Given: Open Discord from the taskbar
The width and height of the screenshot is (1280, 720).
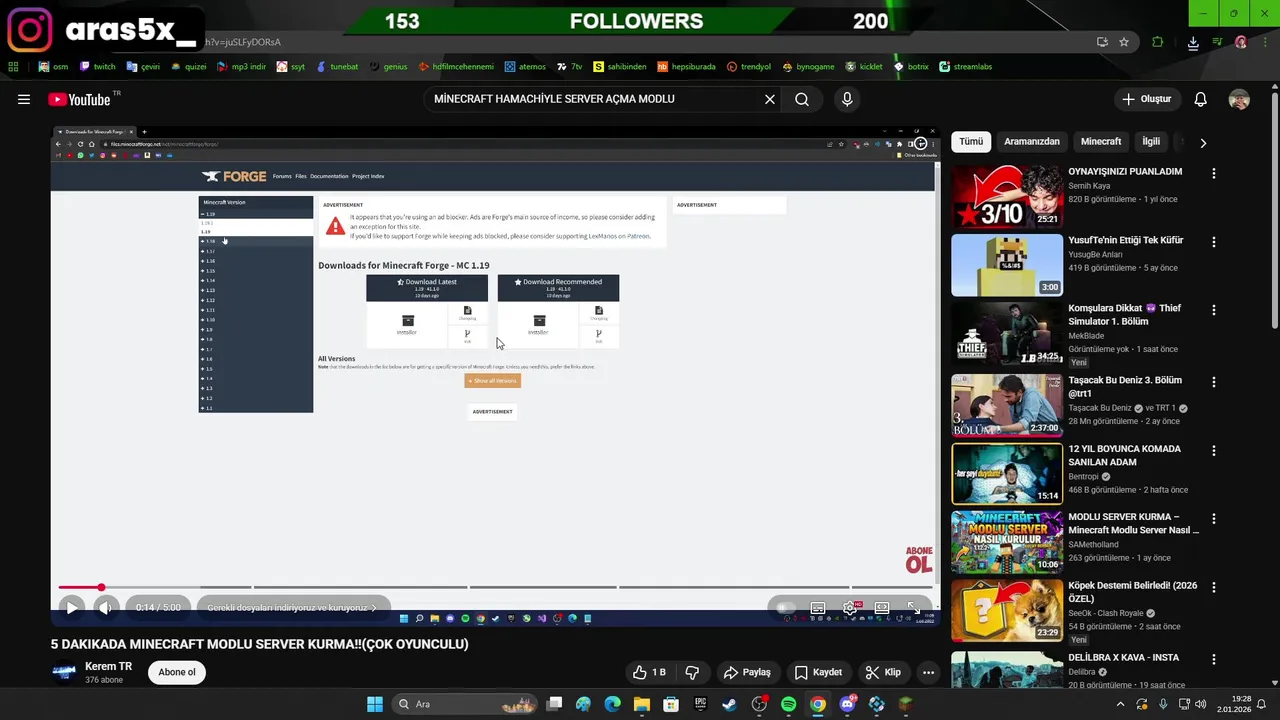Looking at the screenshot, I should [x=847, y=704].
